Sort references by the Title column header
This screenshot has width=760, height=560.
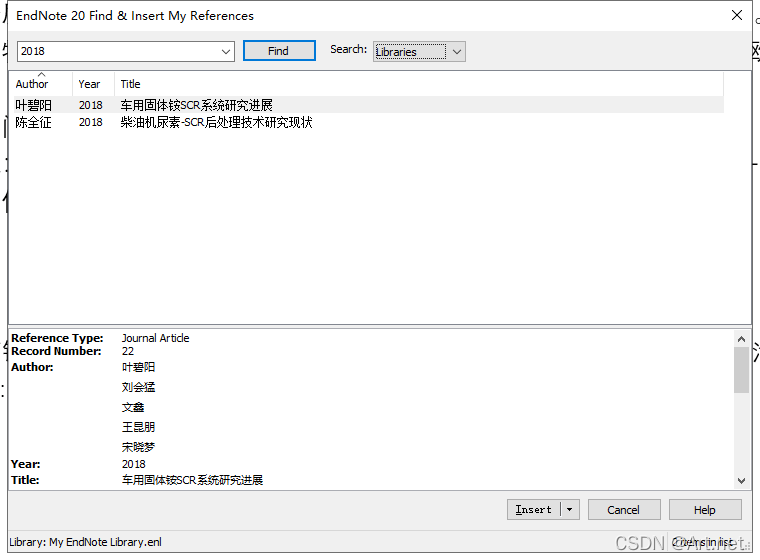point(130,84)
